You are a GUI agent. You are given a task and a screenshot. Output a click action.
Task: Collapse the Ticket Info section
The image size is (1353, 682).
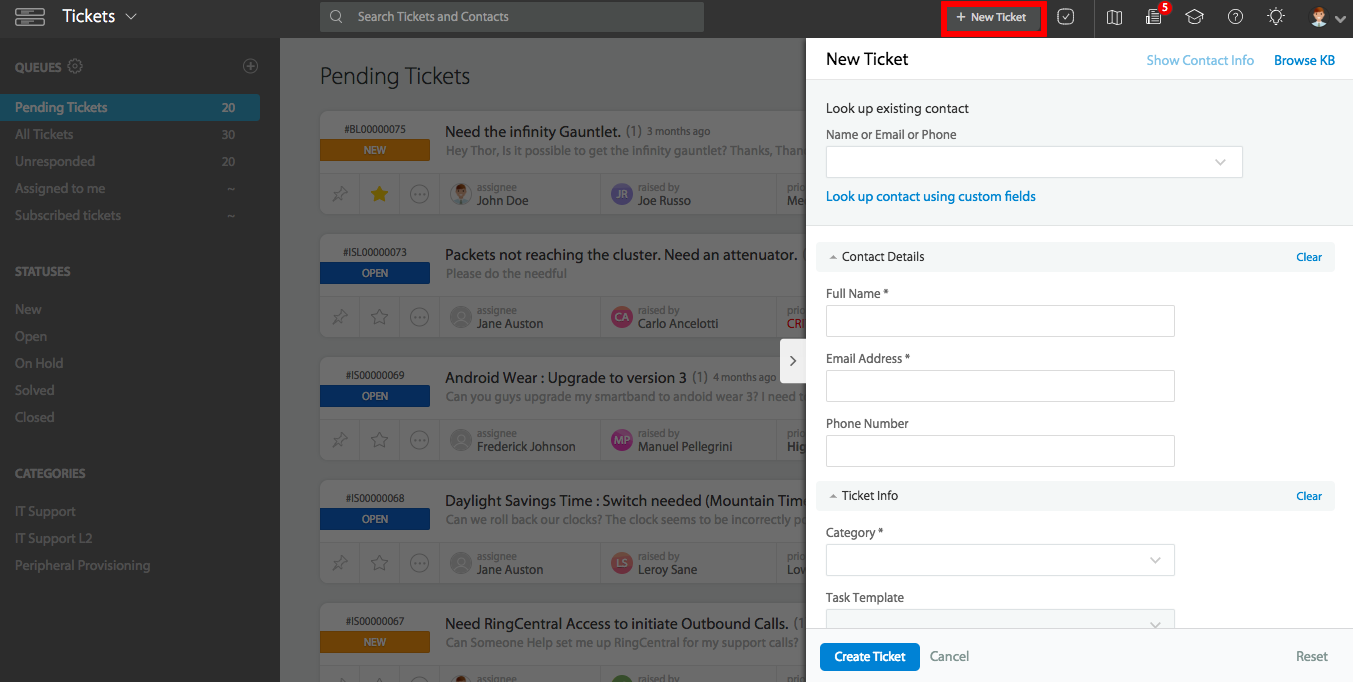834,496
